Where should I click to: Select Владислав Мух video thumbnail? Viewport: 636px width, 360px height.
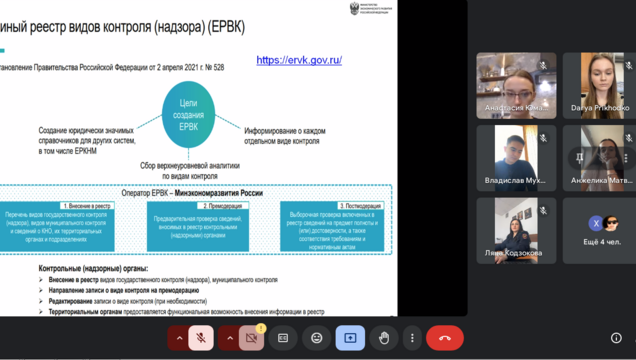[x=516, y=158]
